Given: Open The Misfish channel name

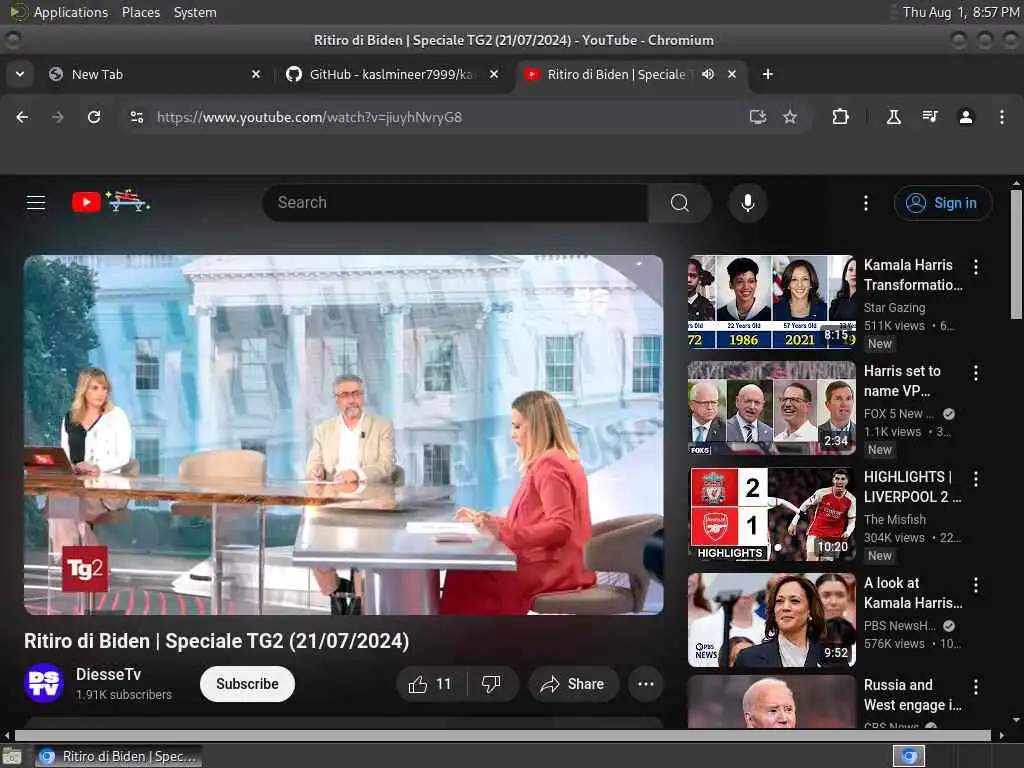Looking at the screenshot, I should [895, 520].
